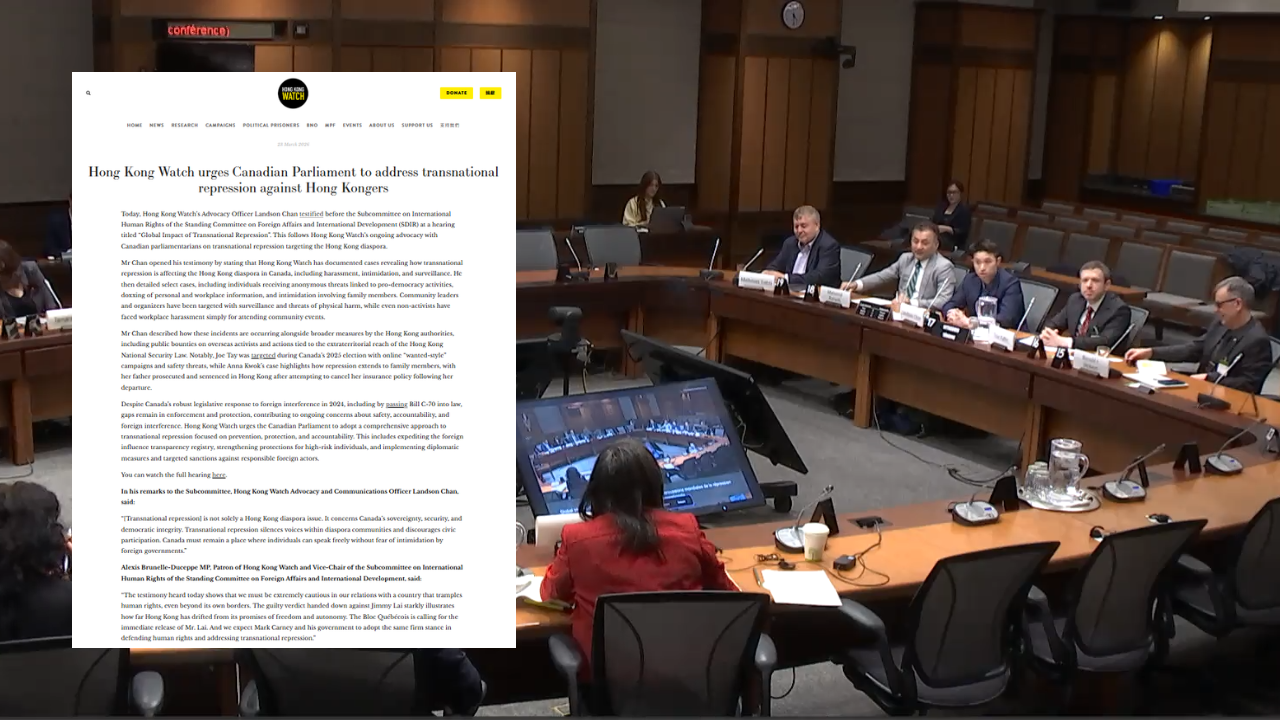The width and height of the screenshot is (1280, 720).
Task: Click 'here' to watch full hearing
Action: [218, 475]
